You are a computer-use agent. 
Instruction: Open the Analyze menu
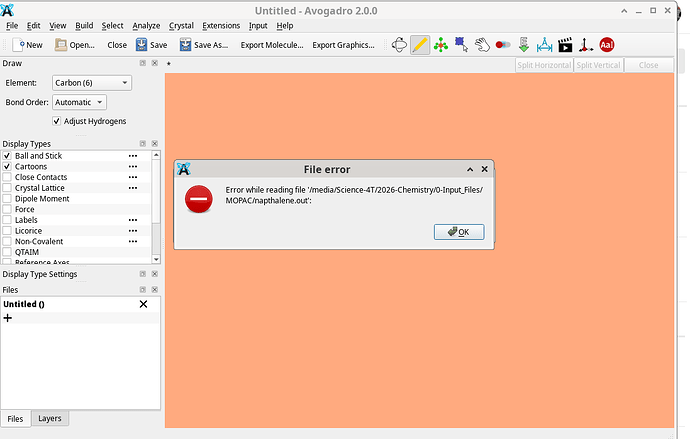point(146,26)
